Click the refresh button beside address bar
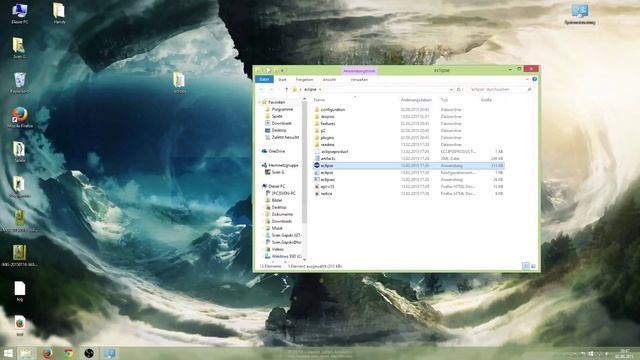This screenshot has height=360, width=640. [459, 89]
